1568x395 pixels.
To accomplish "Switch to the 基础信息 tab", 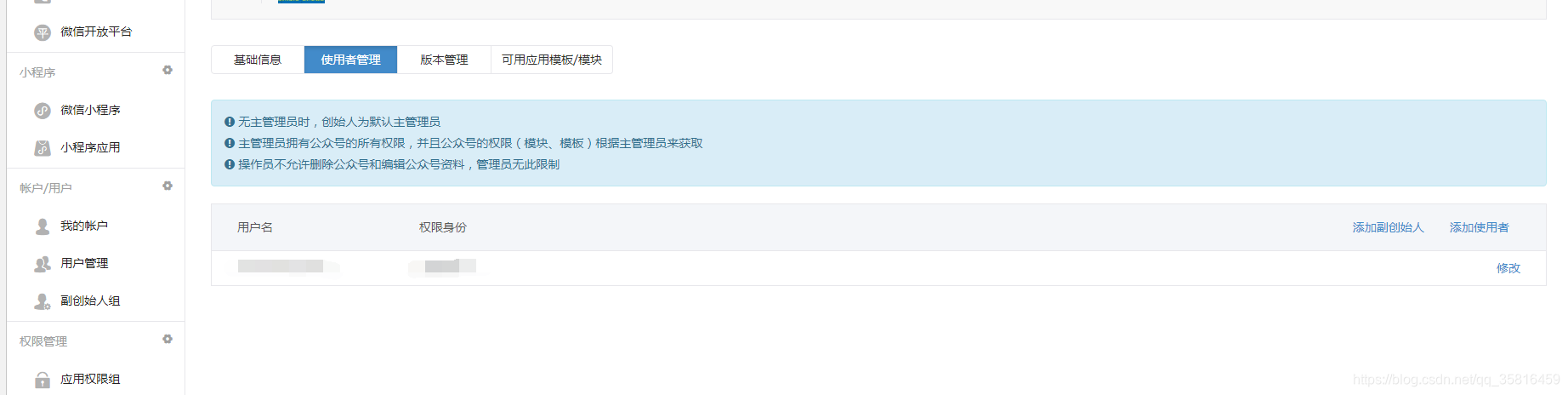I will [x=258, y=60].
